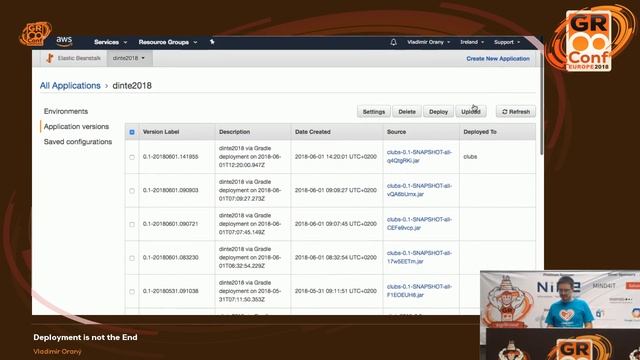This screenshot has width=640, height=360.
Task: Click the Deploy button
Action: (x=438, y=111)
